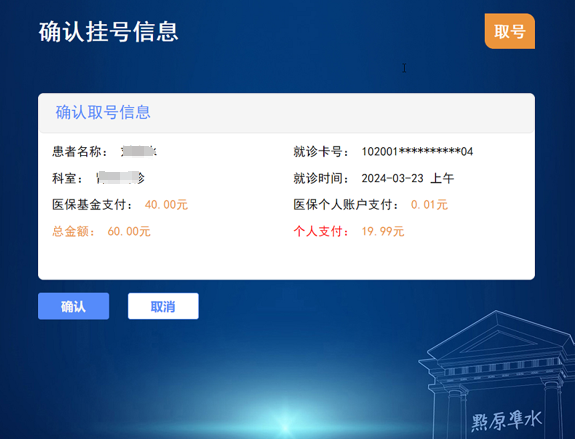Click the white 取消 cancel button
Image resolution: width=575 pixels, height=439 pixels.
pos(163,306)
